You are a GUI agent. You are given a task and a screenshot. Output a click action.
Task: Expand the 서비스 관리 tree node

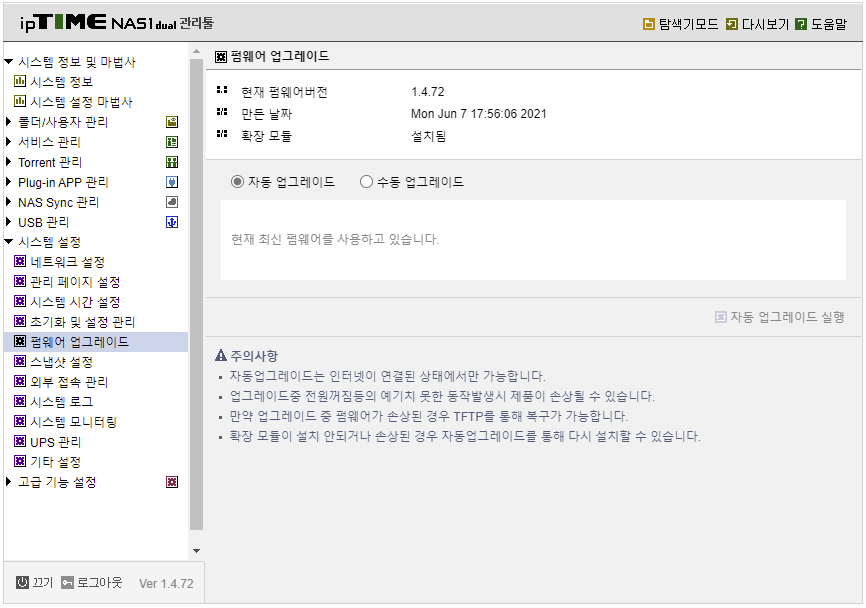pos(8,142)
